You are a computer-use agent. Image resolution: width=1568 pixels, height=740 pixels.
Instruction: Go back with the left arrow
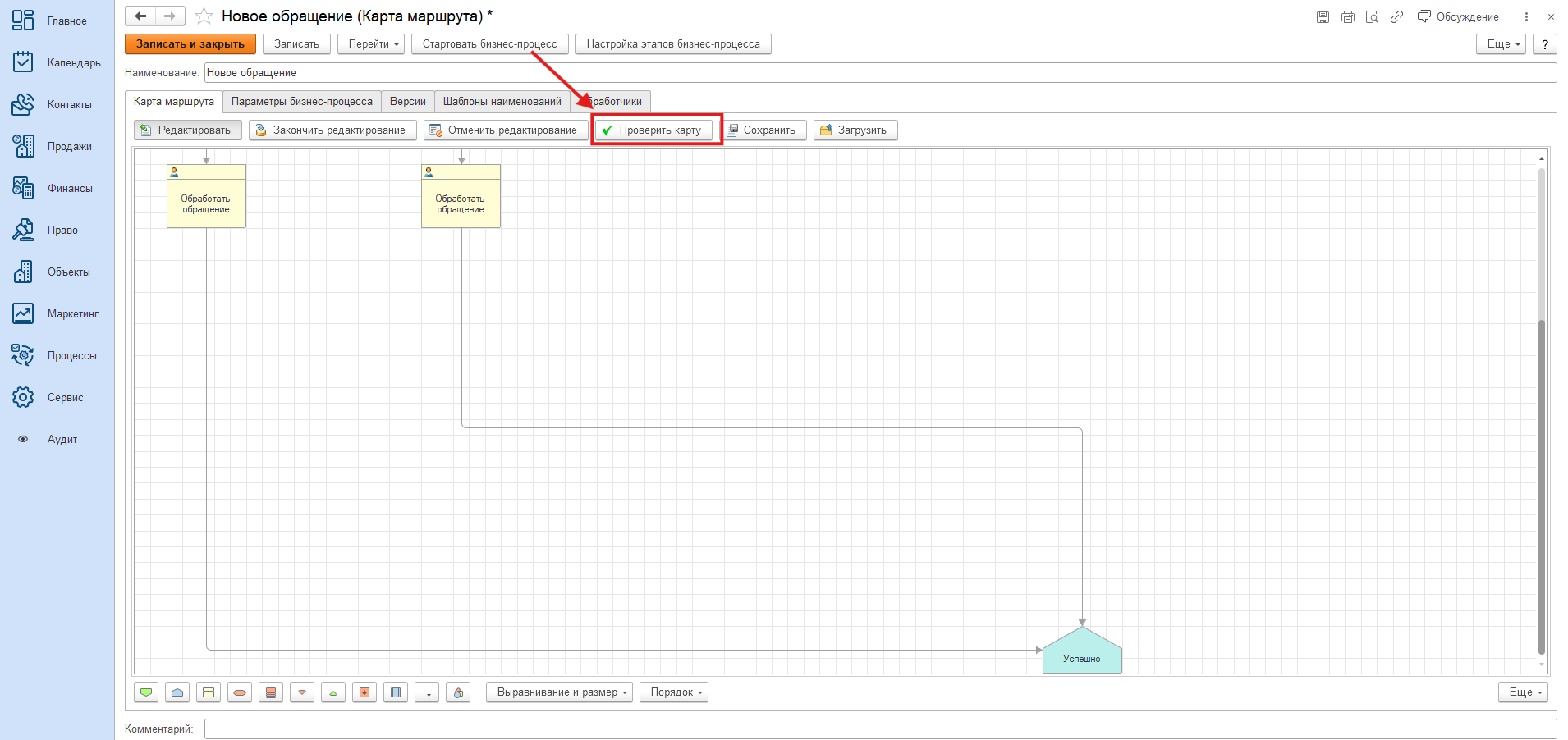(x=140, y=16)
